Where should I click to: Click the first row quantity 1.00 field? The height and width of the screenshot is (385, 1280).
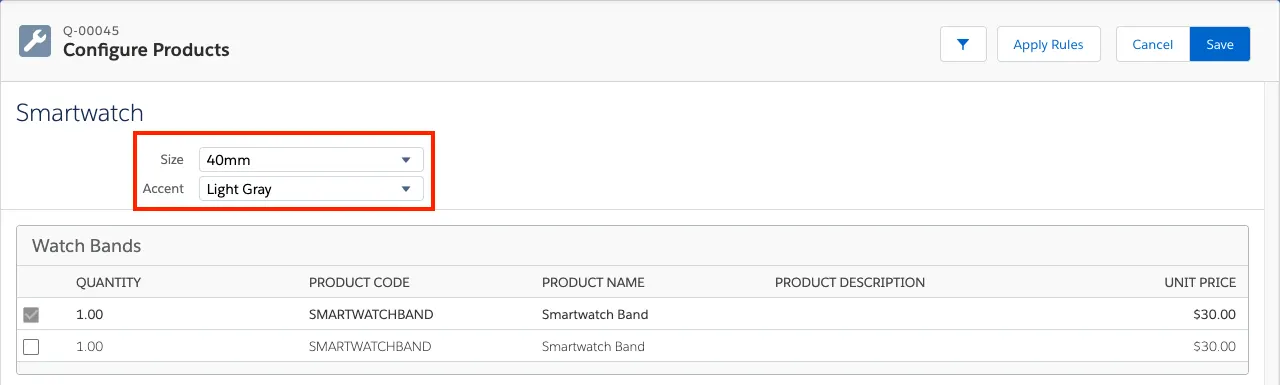[90, 314]
